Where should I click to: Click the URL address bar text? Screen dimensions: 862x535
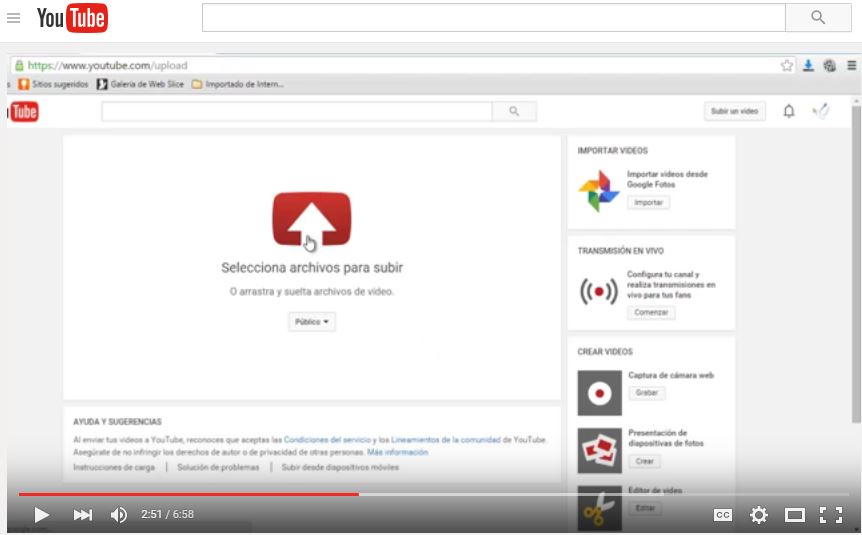[107, 65]
